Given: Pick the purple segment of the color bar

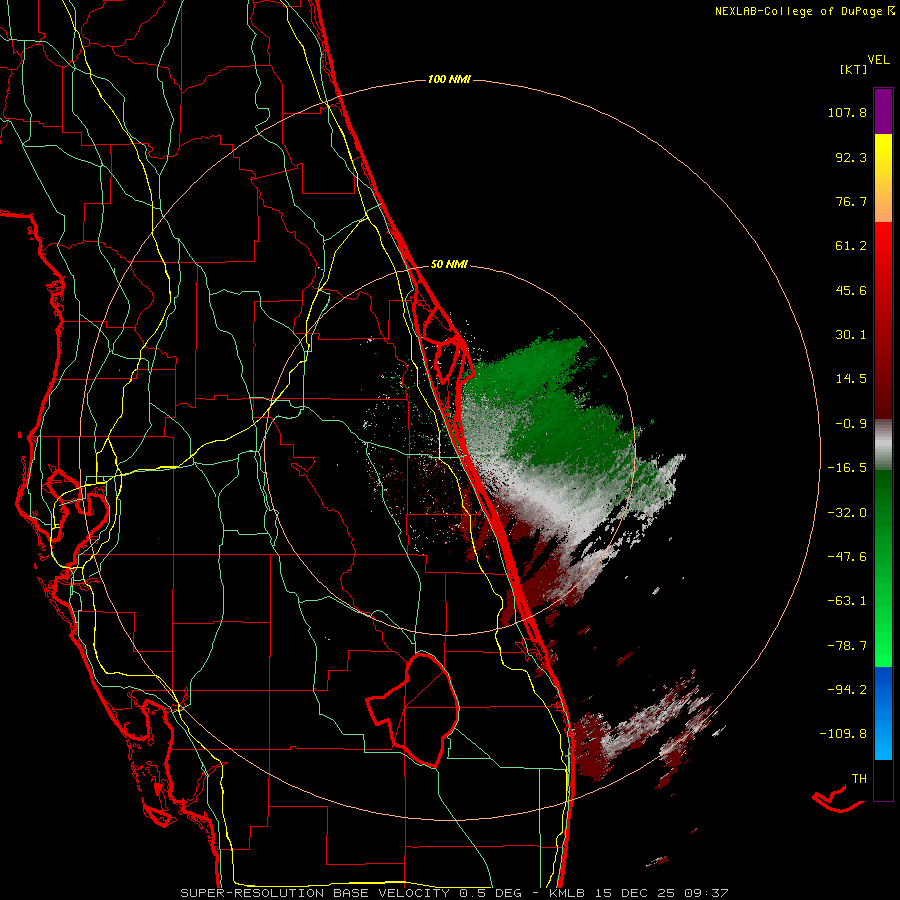Looking at the screenshot, I should 883,111.
